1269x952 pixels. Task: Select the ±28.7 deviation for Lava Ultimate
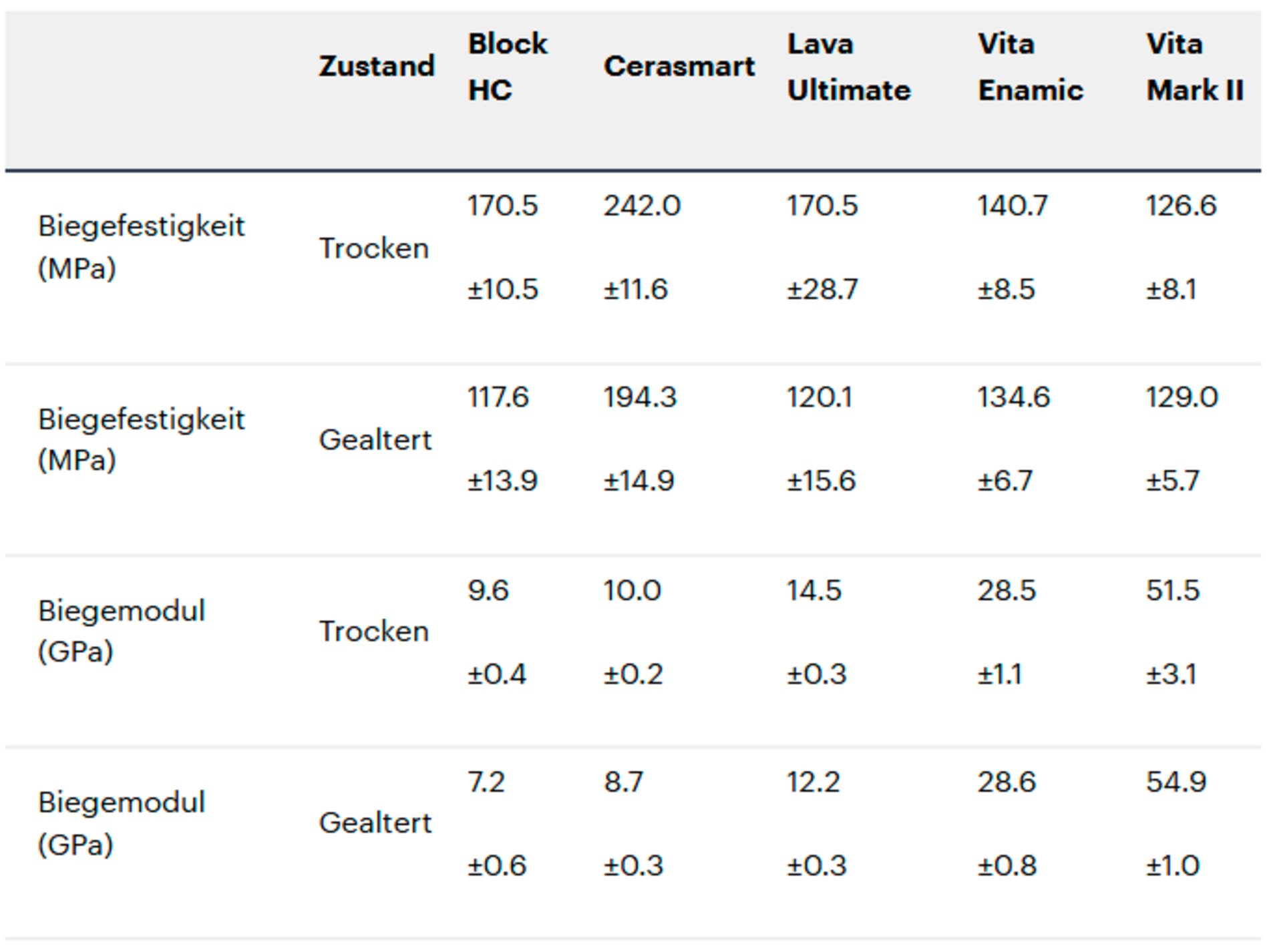822,290
